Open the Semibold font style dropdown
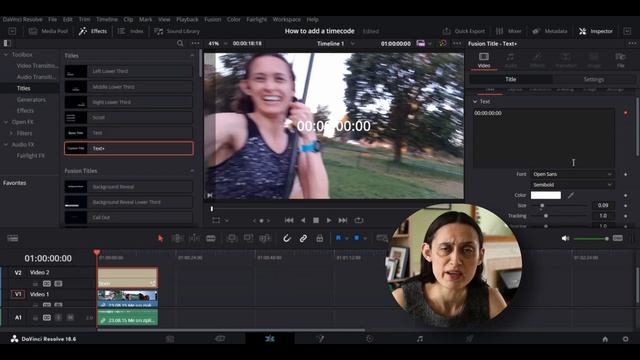The width and height of the screenshot is (640, 360). 572,185
